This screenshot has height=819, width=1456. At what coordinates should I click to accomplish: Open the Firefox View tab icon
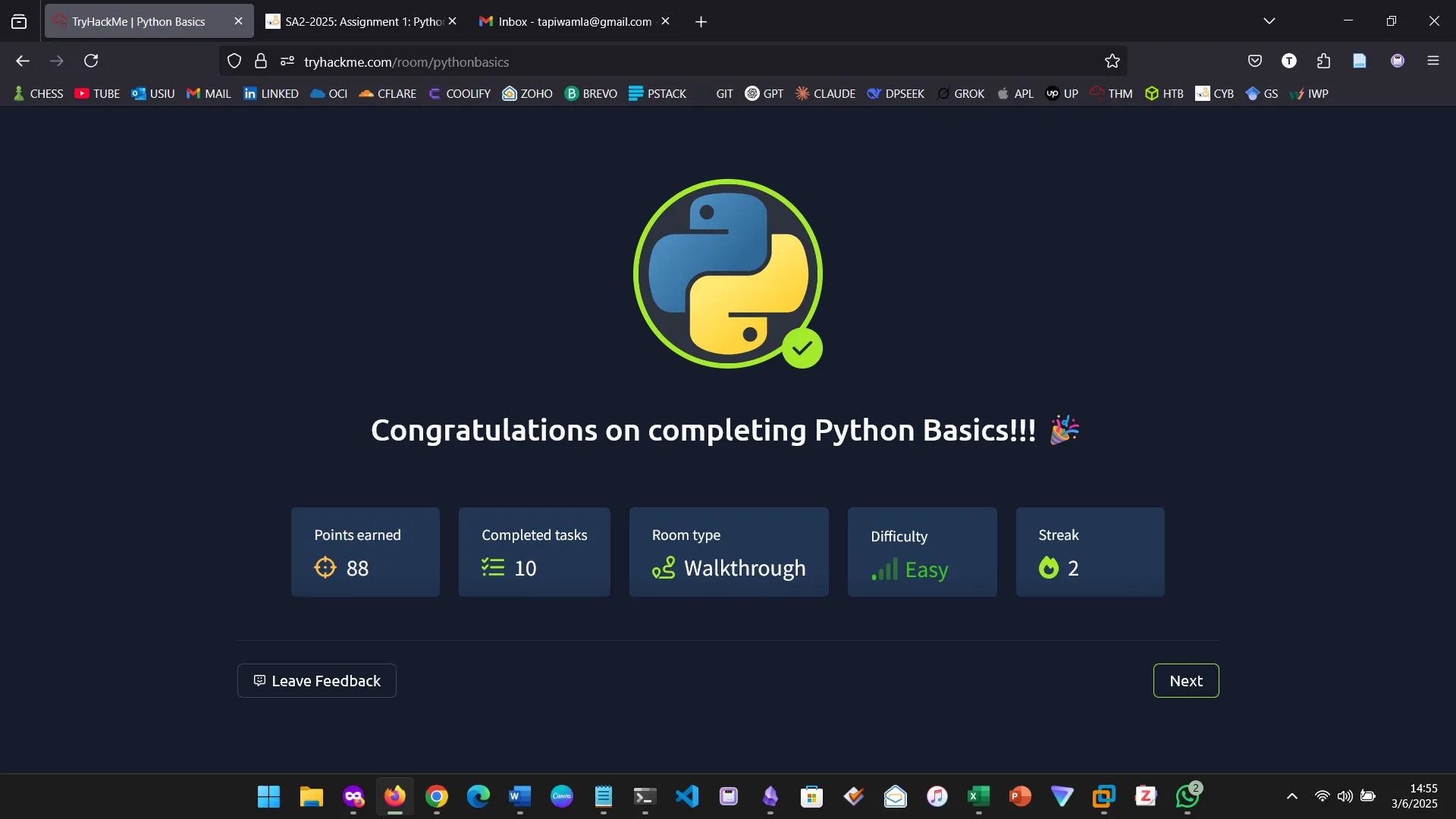pos(19,21)
